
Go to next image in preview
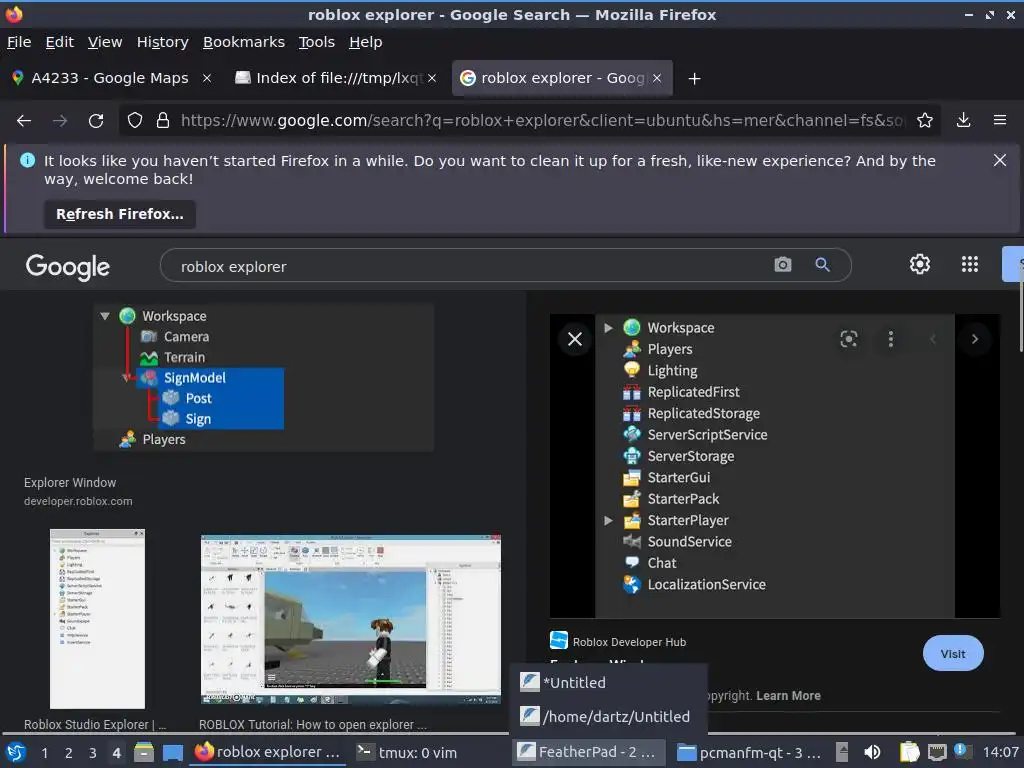tap(974, 339)
